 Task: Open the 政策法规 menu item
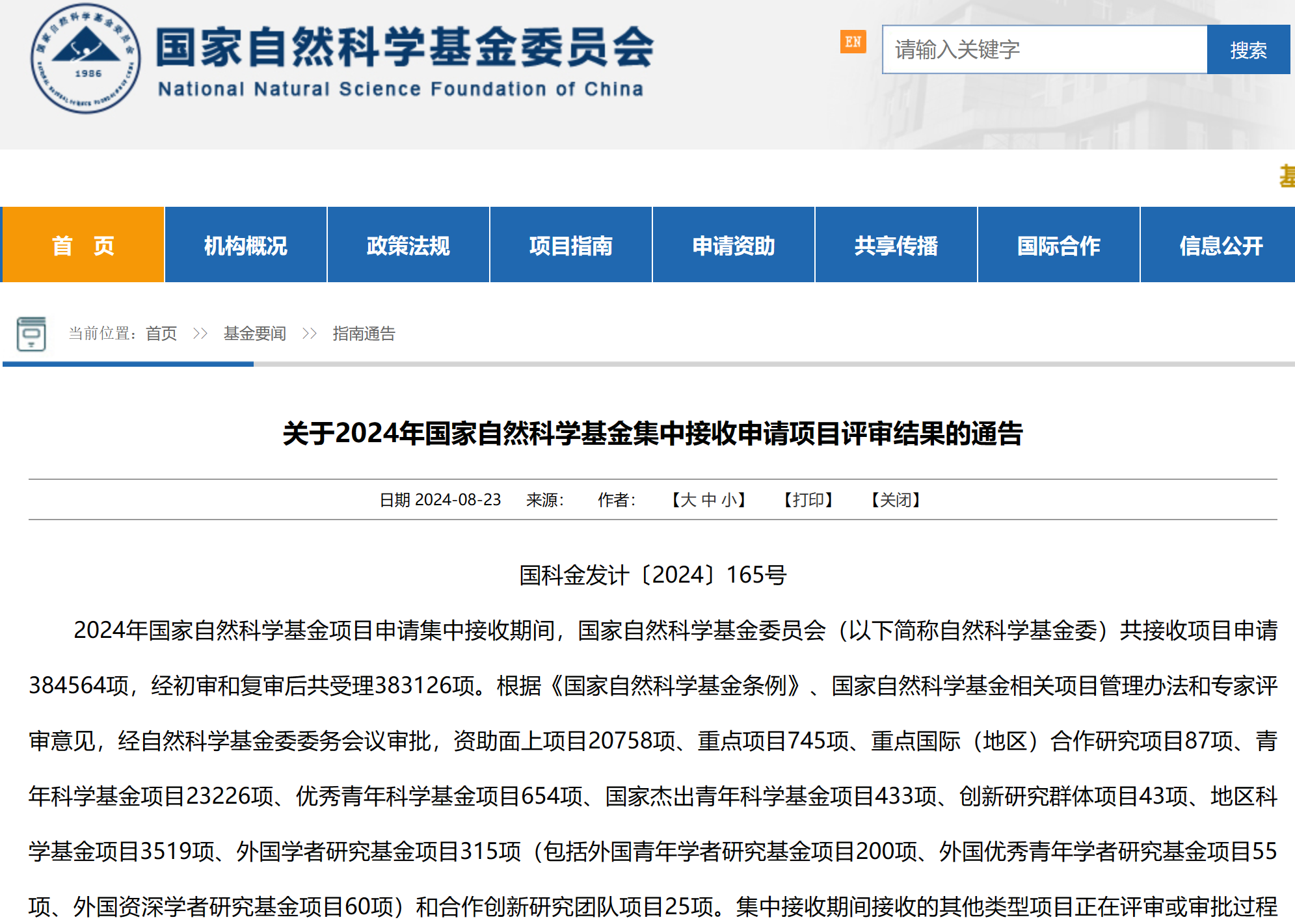pyautogui.click(x=408, y=245)
